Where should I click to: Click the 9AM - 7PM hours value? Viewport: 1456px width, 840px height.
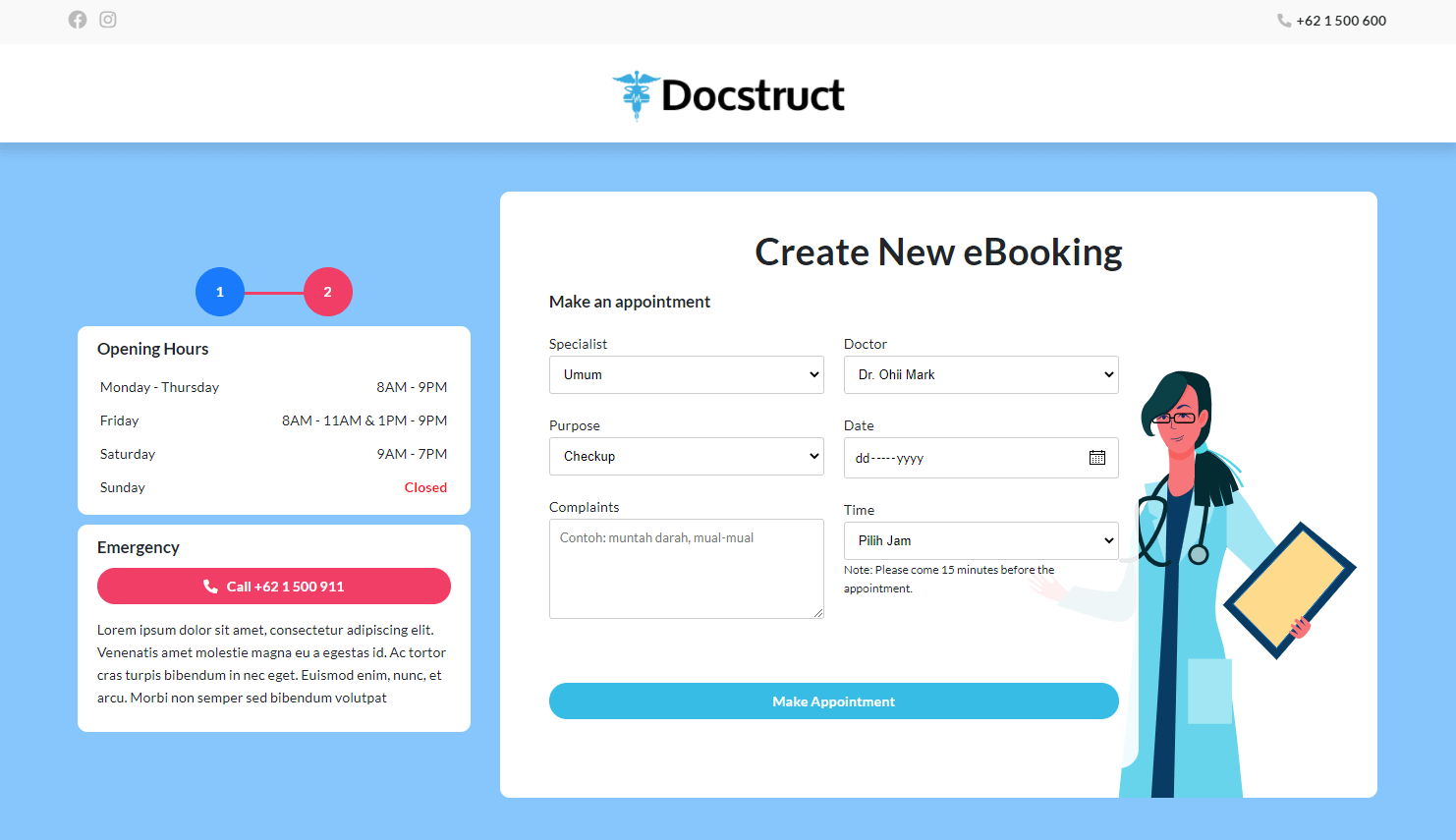[412, 454]
